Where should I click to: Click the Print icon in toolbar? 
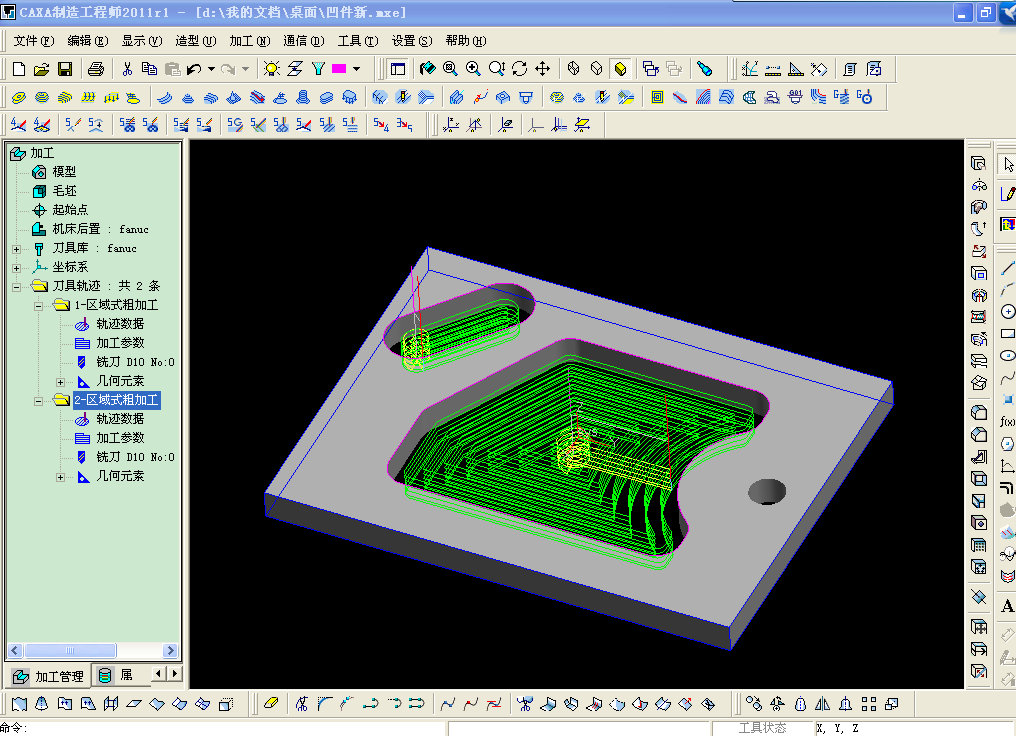[x=96, y=69]
